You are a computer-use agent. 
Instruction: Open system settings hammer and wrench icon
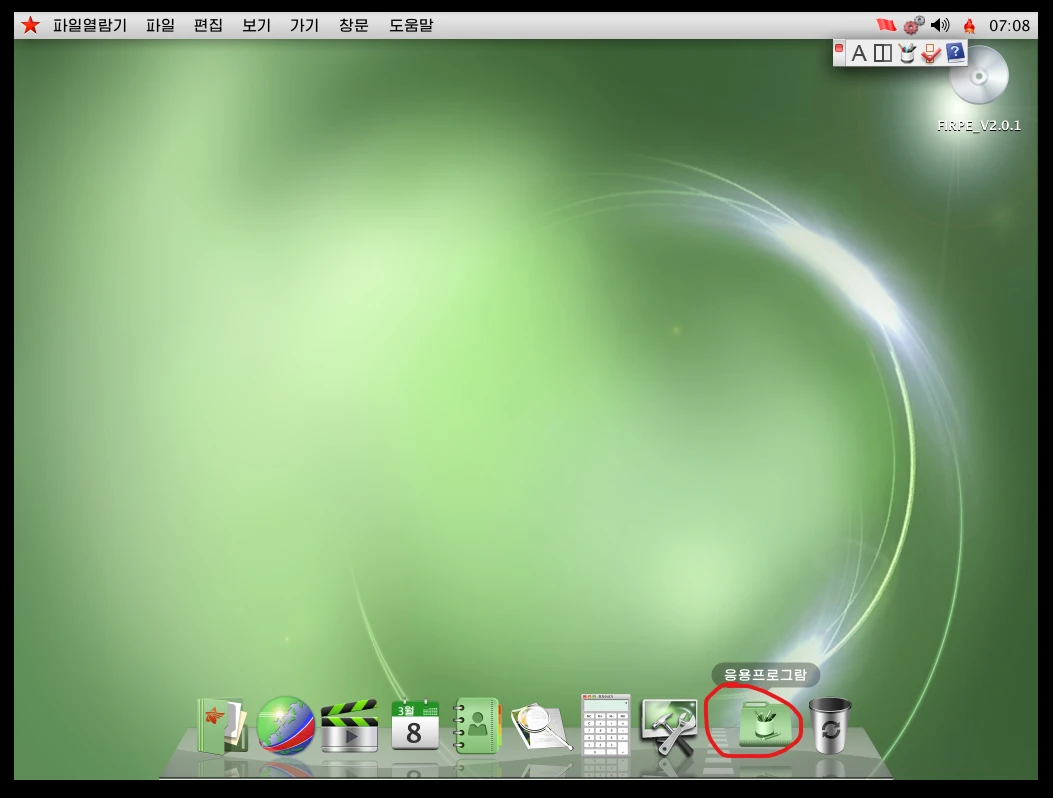click(669, 726)
